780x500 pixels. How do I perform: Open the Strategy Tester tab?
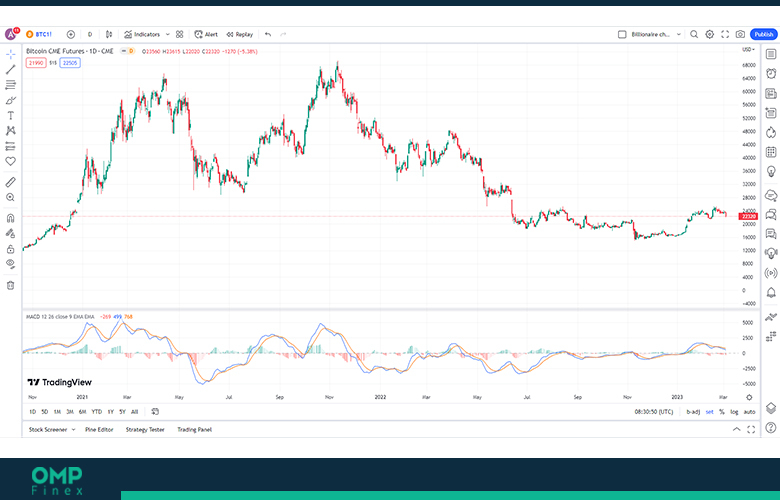pos(145,429)
